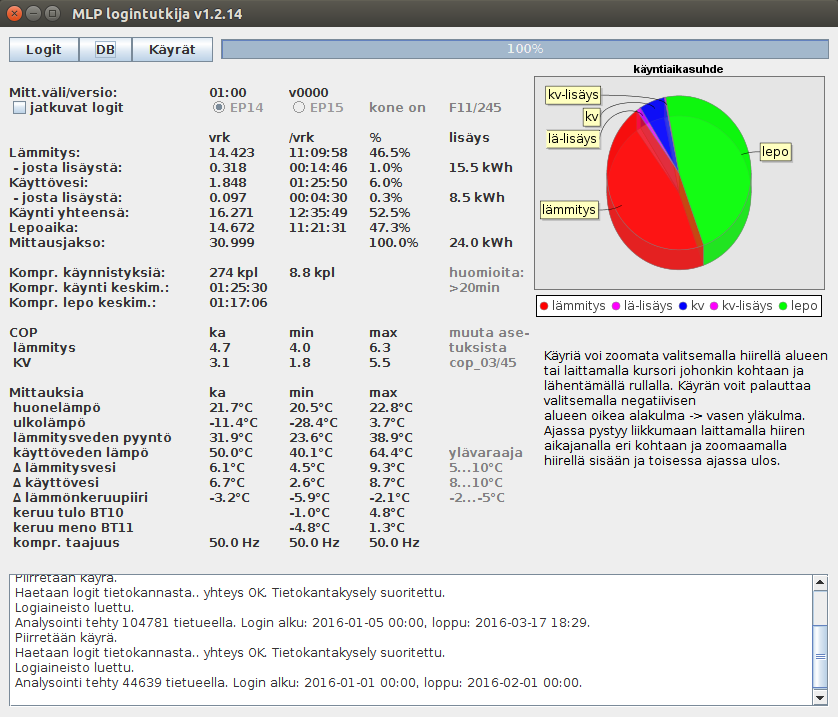Click the Käynti yhteensä 52.5% value
Image resolution: width=838 pixels, height=717 pixels.
coord(390,213)
